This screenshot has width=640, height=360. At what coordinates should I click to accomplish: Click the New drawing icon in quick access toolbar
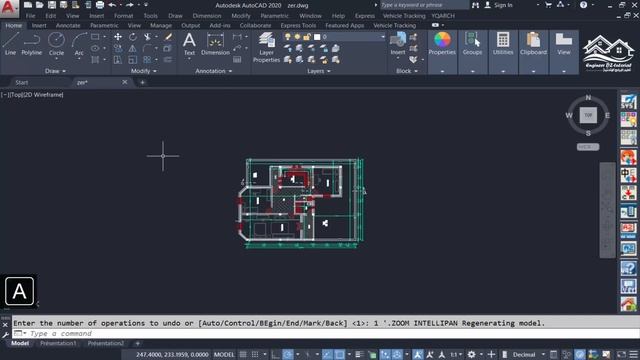[28, 5]
